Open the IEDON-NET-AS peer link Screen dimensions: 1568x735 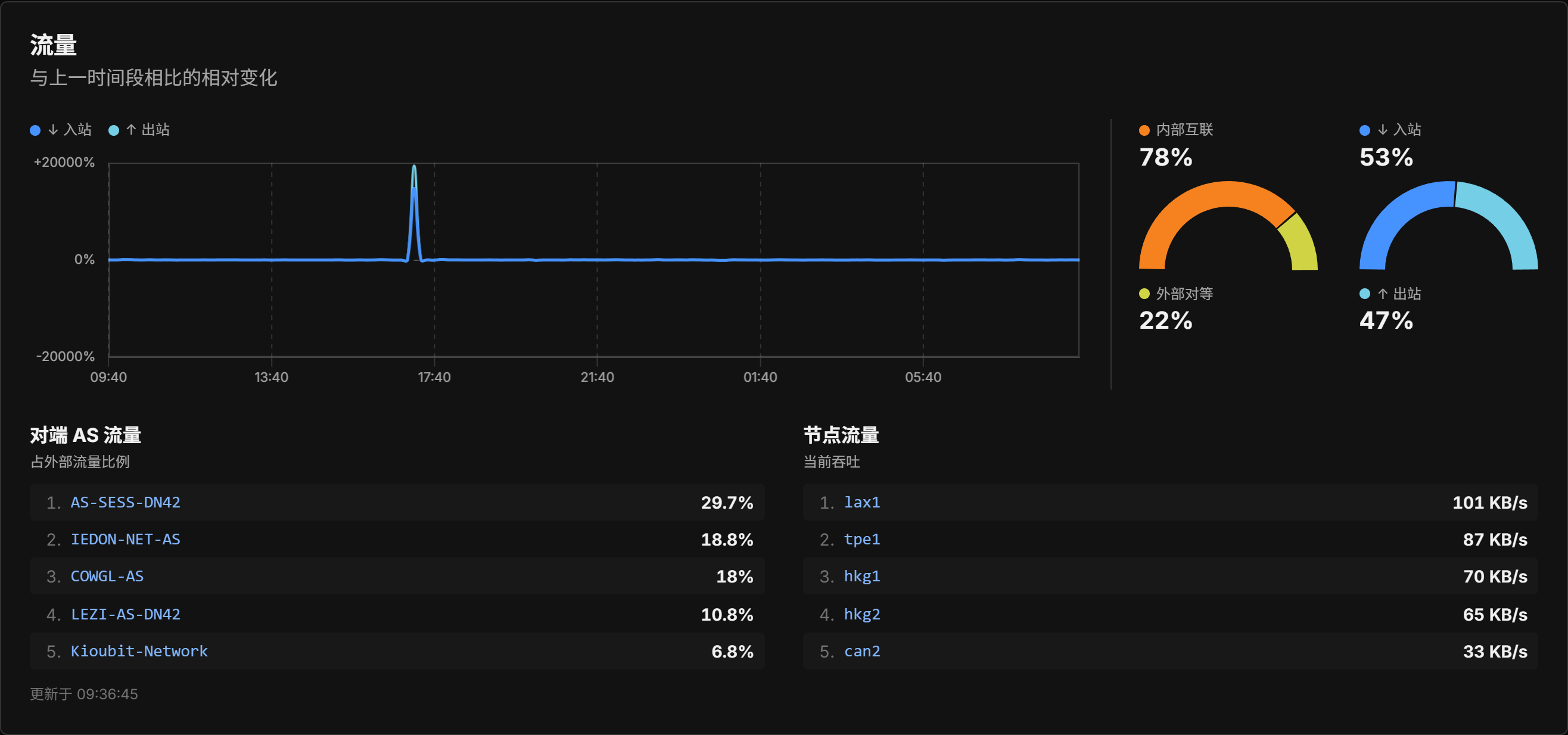click(125, 540)
